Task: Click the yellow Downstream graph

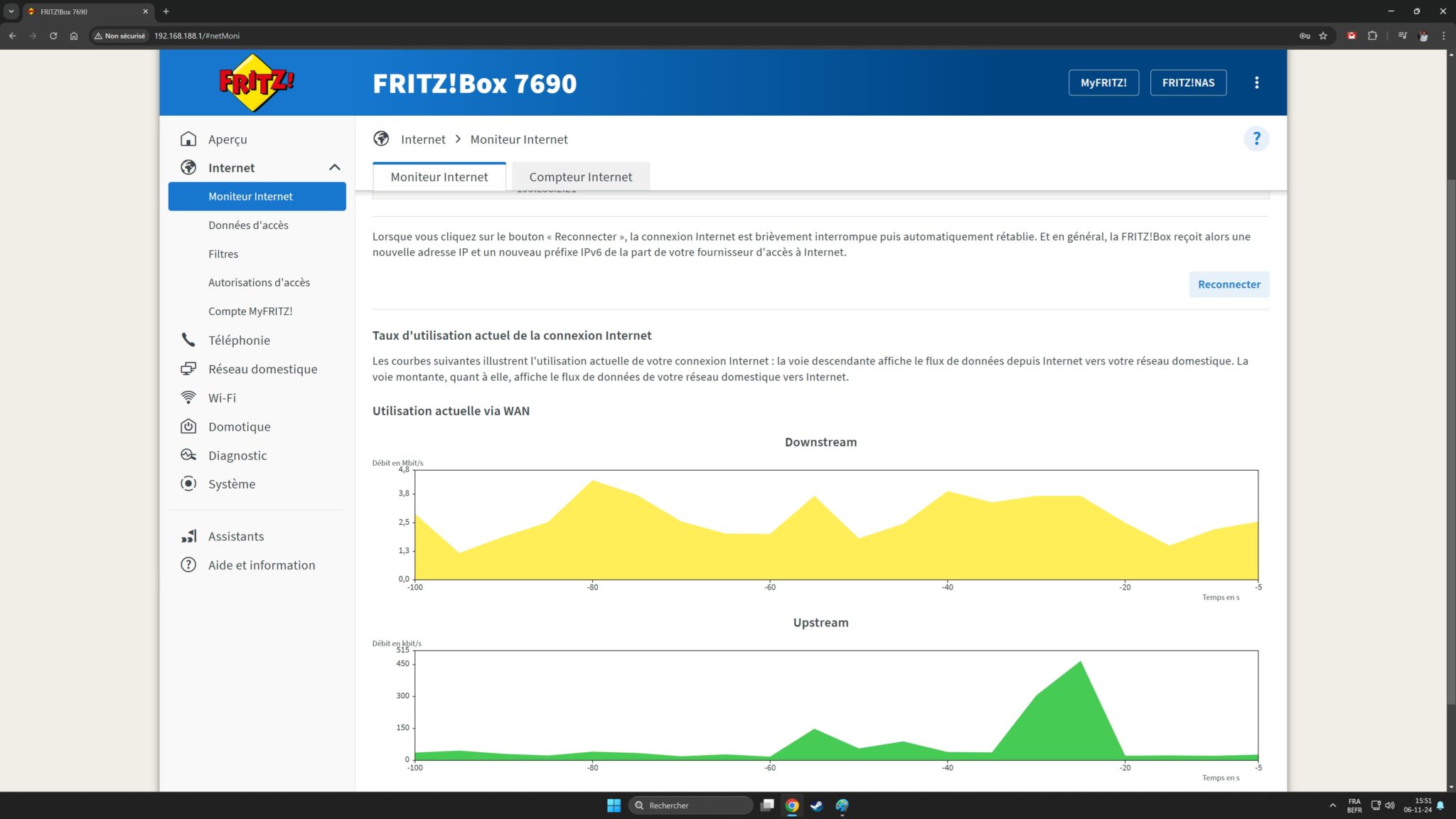Action: pyautogui.click(x=836, y=525)
